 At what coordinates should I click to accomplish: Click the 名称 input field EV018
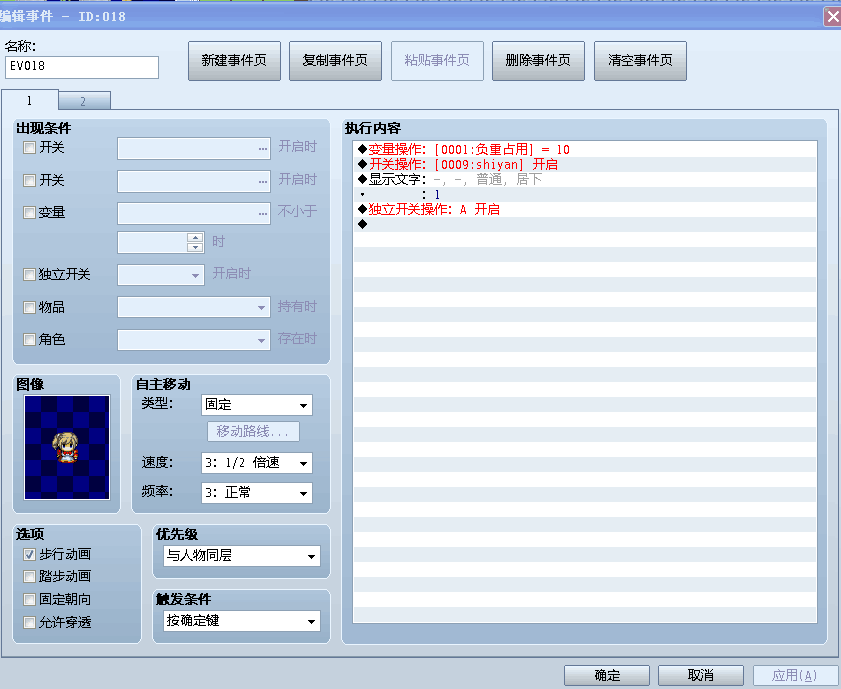tap(82, 67)
